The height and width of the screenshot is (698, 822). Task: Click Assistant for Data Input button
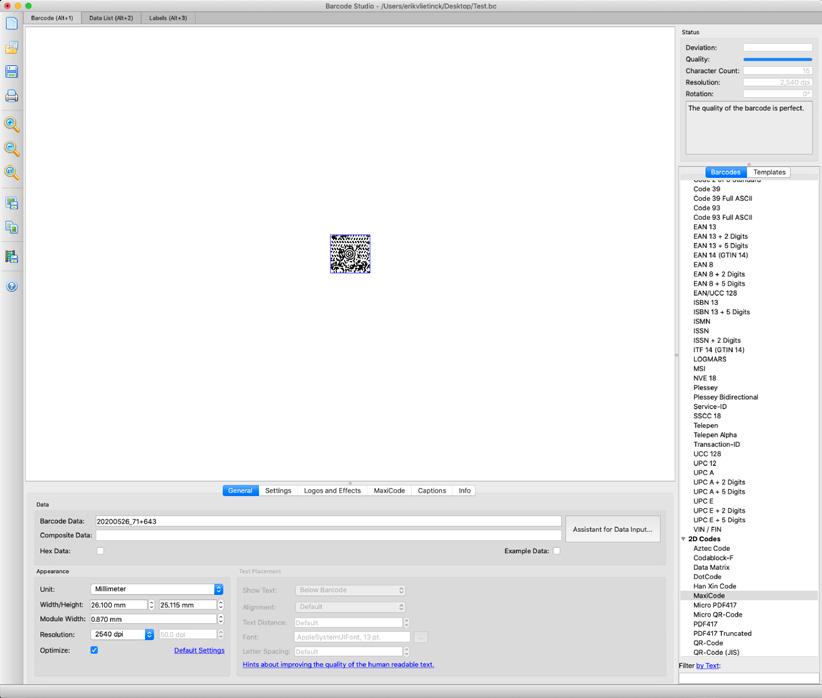click(612, 530)
